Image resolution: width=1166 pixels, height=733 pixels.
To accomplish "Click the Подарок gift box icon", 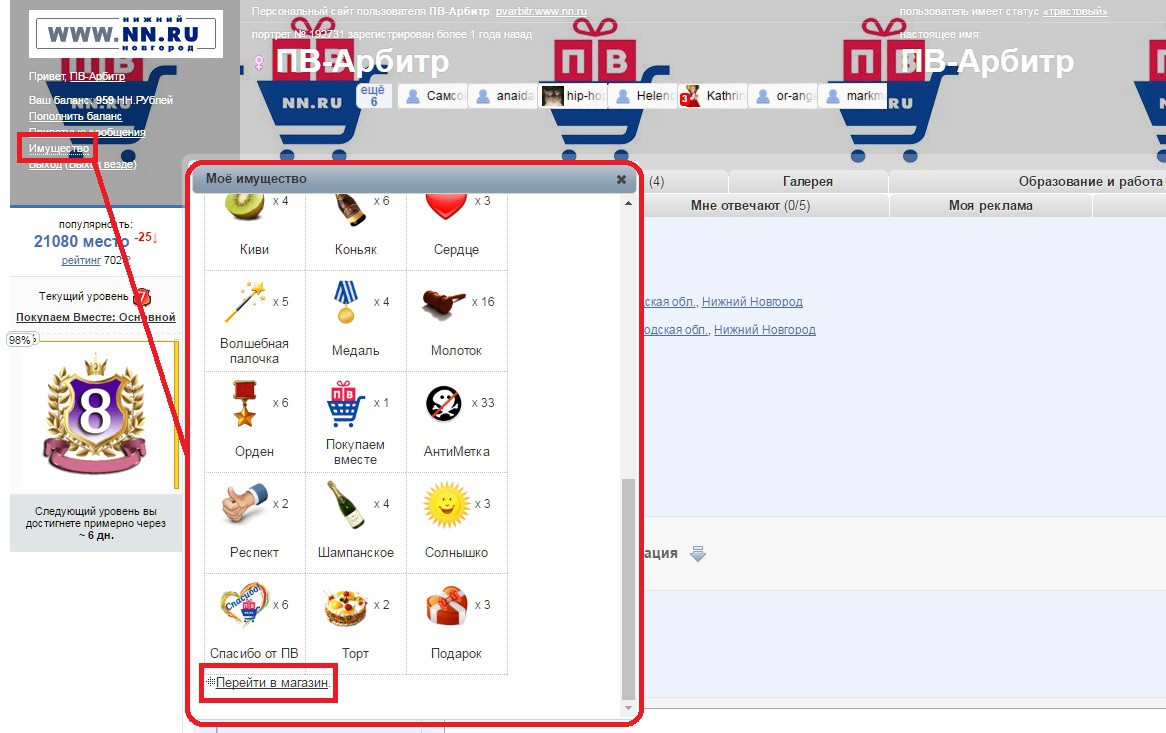I will pyautogui.click(x=447, y=606).
